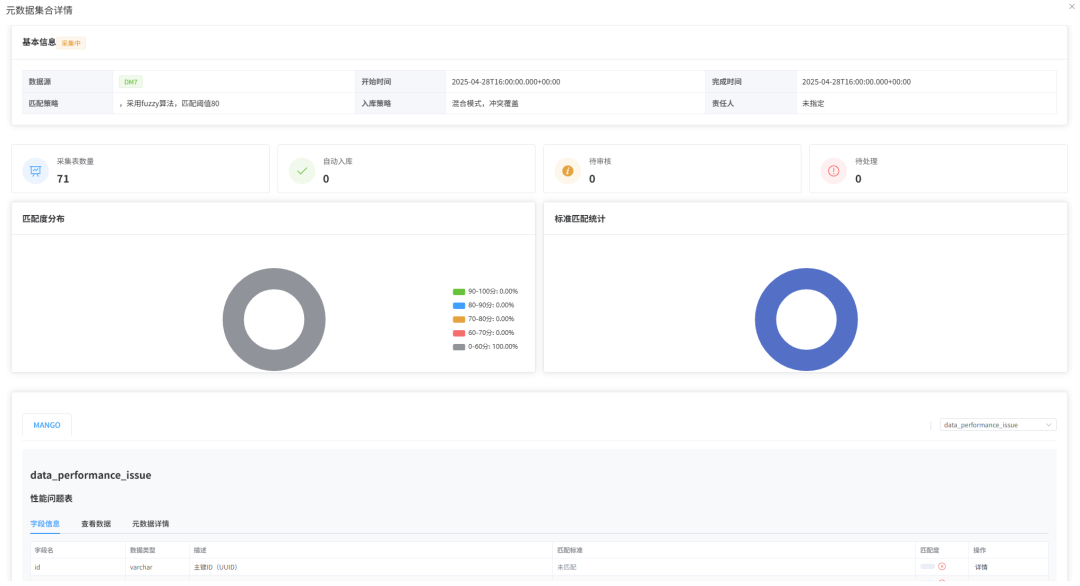
Task: Click 详情 link in the id row
Action: pyautogui.click(x=981, y=567)
